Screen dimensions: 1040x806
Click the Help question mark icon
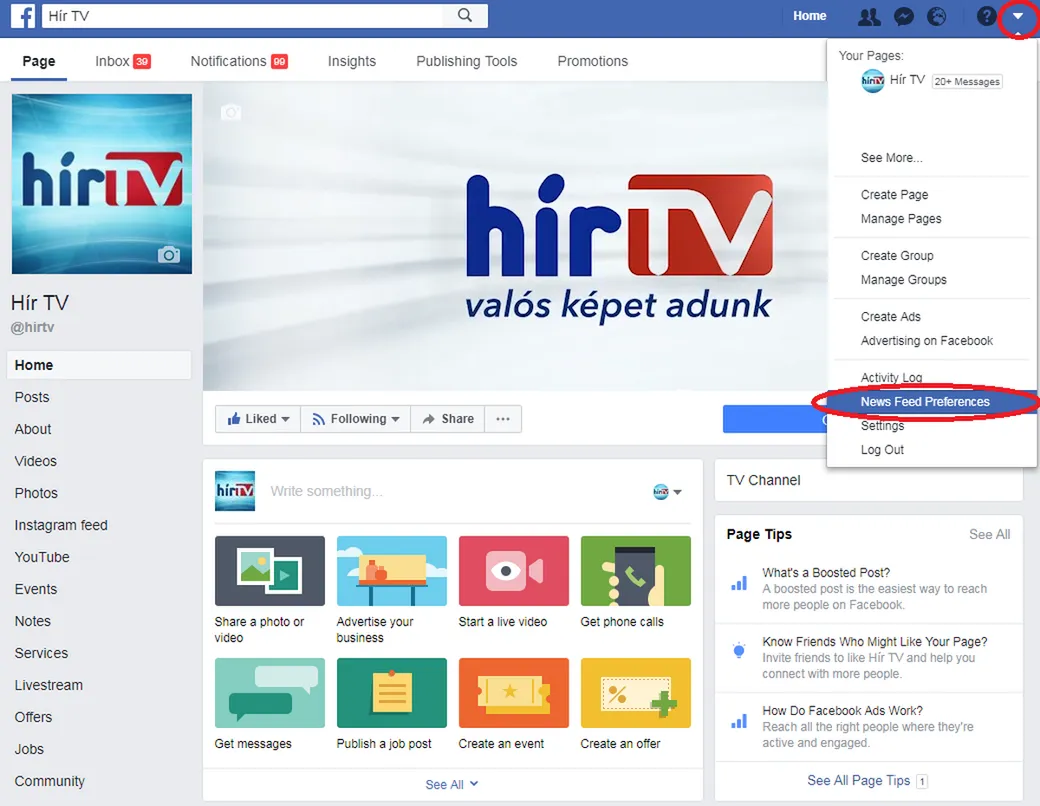[x=986, y=16]
